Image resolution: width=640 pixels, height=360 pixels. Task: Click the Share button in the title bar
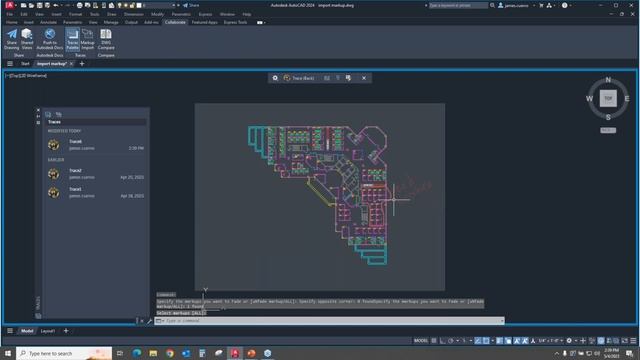[x=191, y=5]
